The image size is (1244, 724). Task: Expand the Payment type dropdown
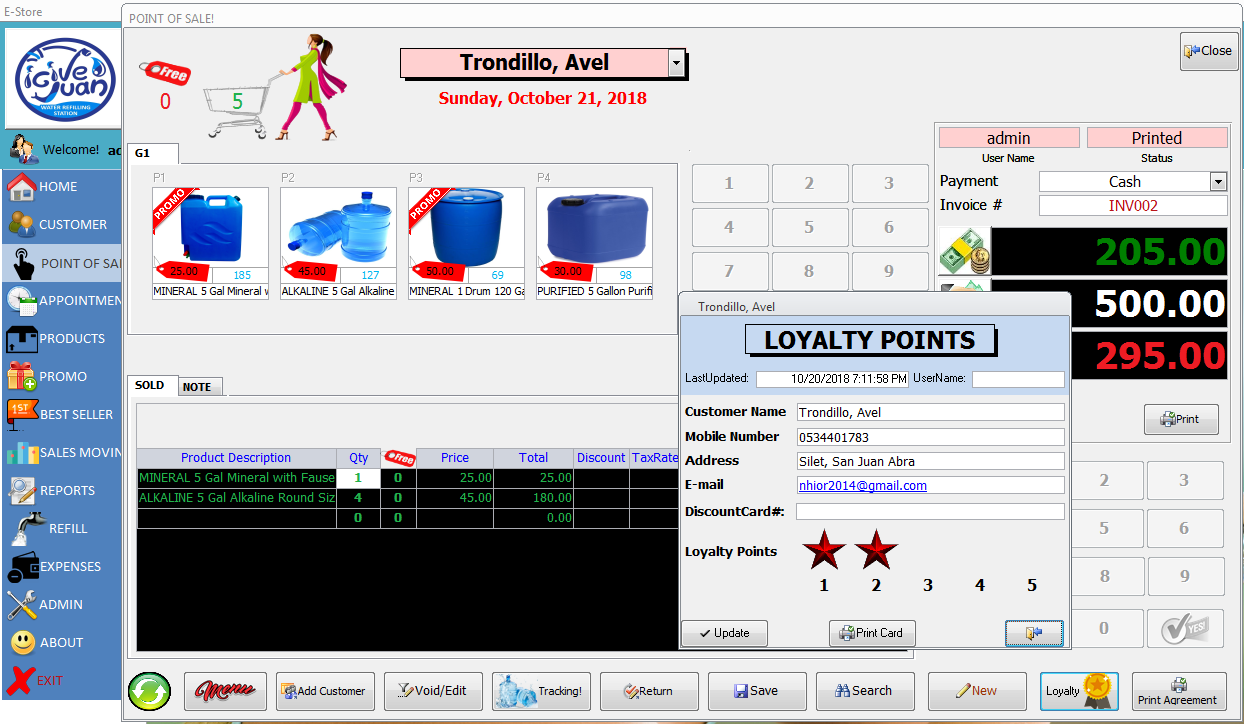1218,182
